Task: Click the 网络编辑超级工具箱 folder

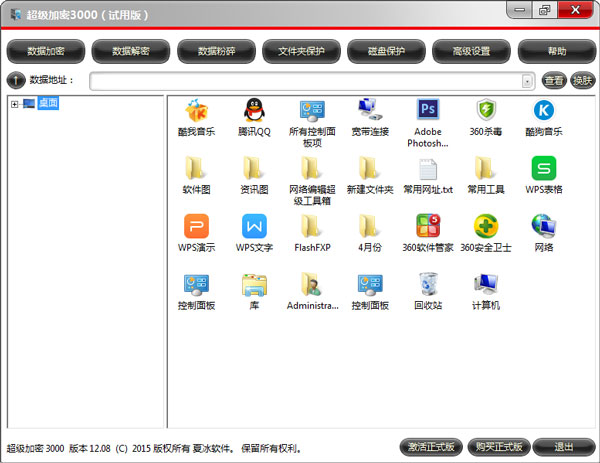Action: (x=312, y=168)
